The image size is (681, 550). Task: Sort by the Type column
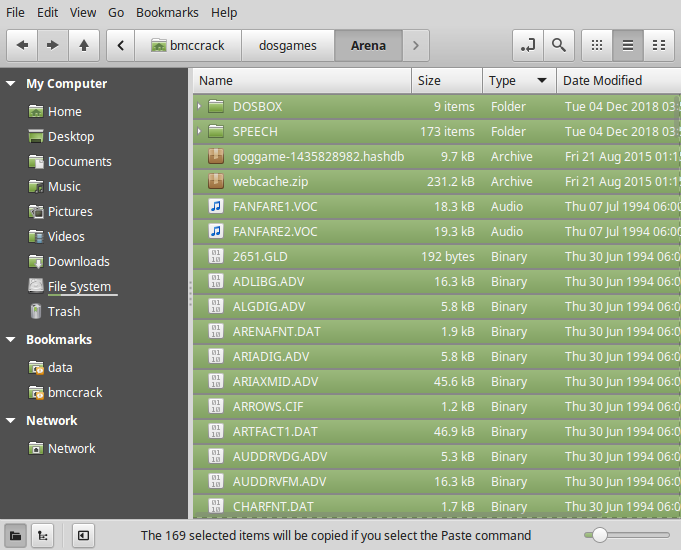(519, 81)
